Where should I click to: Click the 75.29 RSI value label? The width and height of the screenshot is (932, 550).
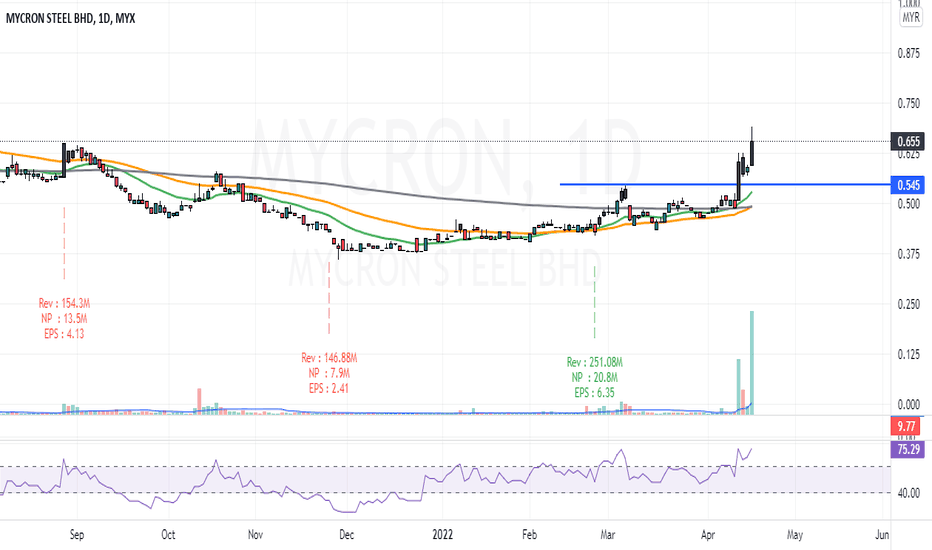908,450
